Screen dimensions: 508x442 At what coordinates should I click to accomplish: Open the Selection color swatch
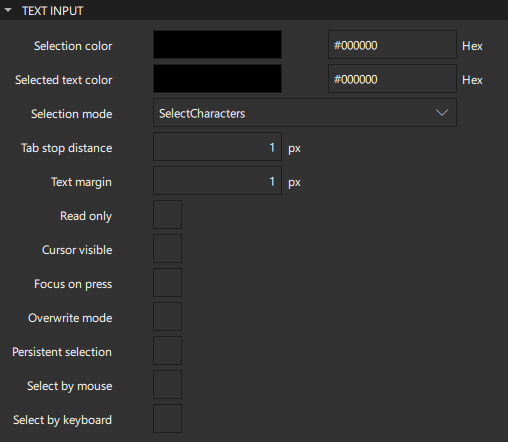point(217,45)
